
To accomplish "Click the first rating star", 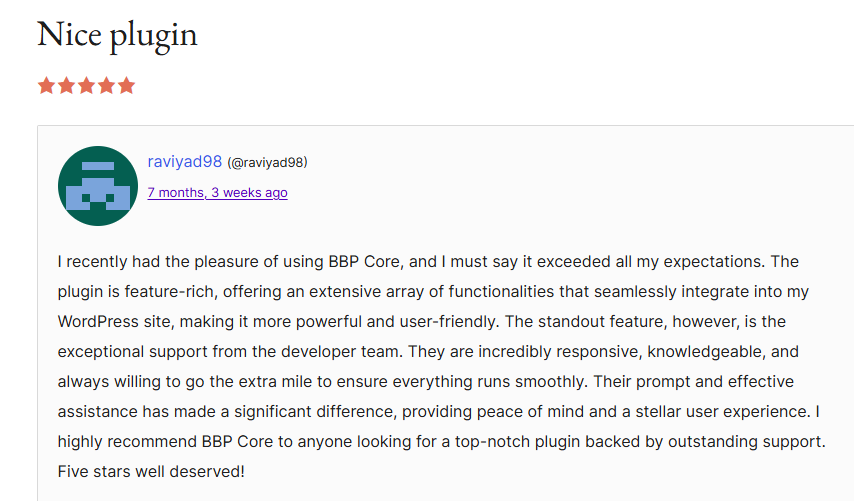I will pyautogui.click(x=46, y=85).
